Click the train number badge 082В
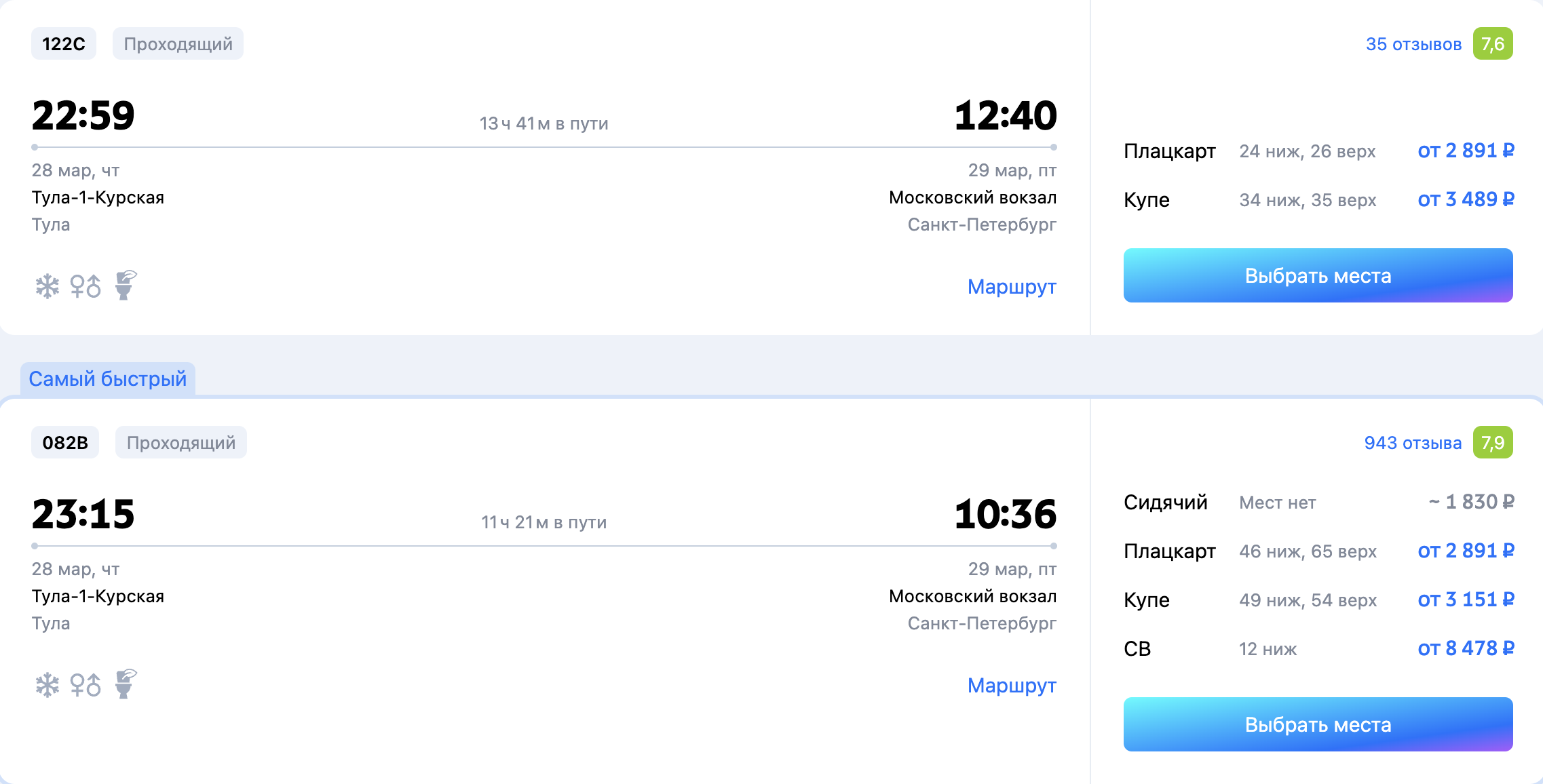The width and height of the screenshot is (1543, 784). tap(65, 443)
